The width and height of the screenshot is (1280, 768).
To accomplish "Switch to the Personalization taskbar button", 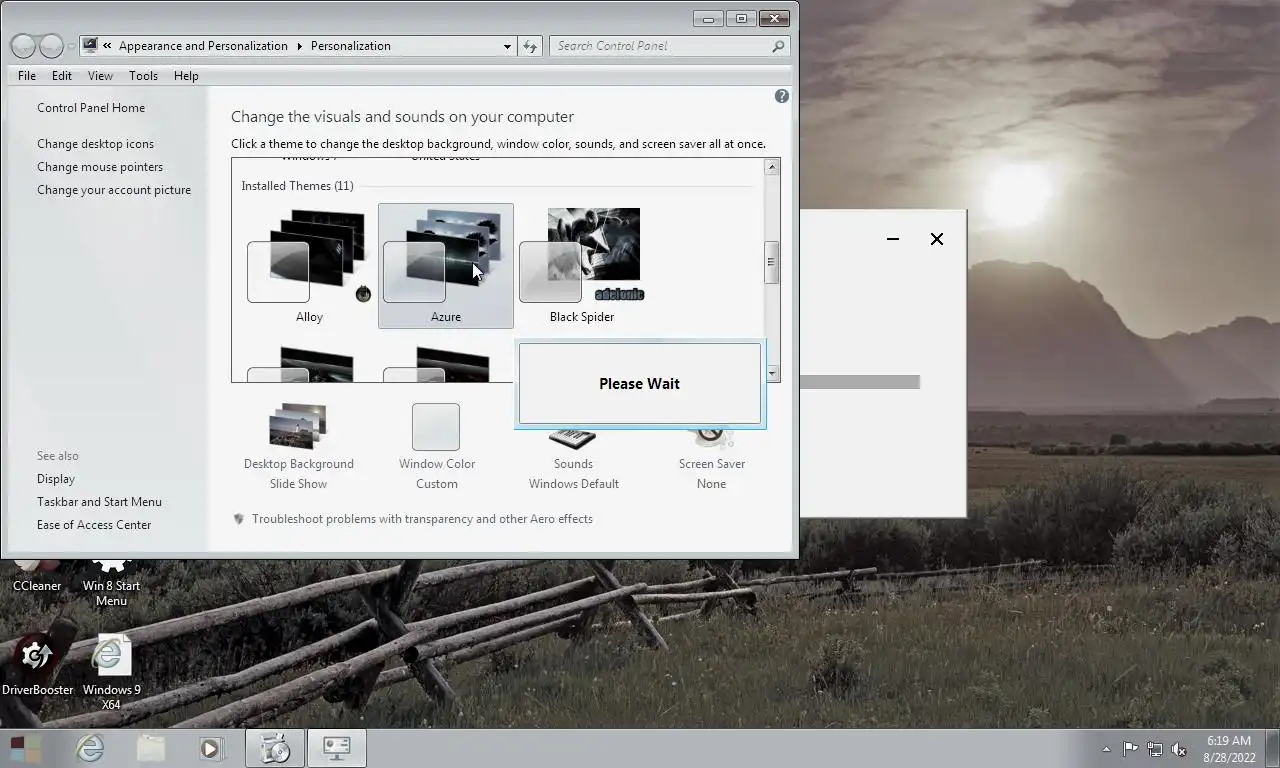I will (336, 748).
